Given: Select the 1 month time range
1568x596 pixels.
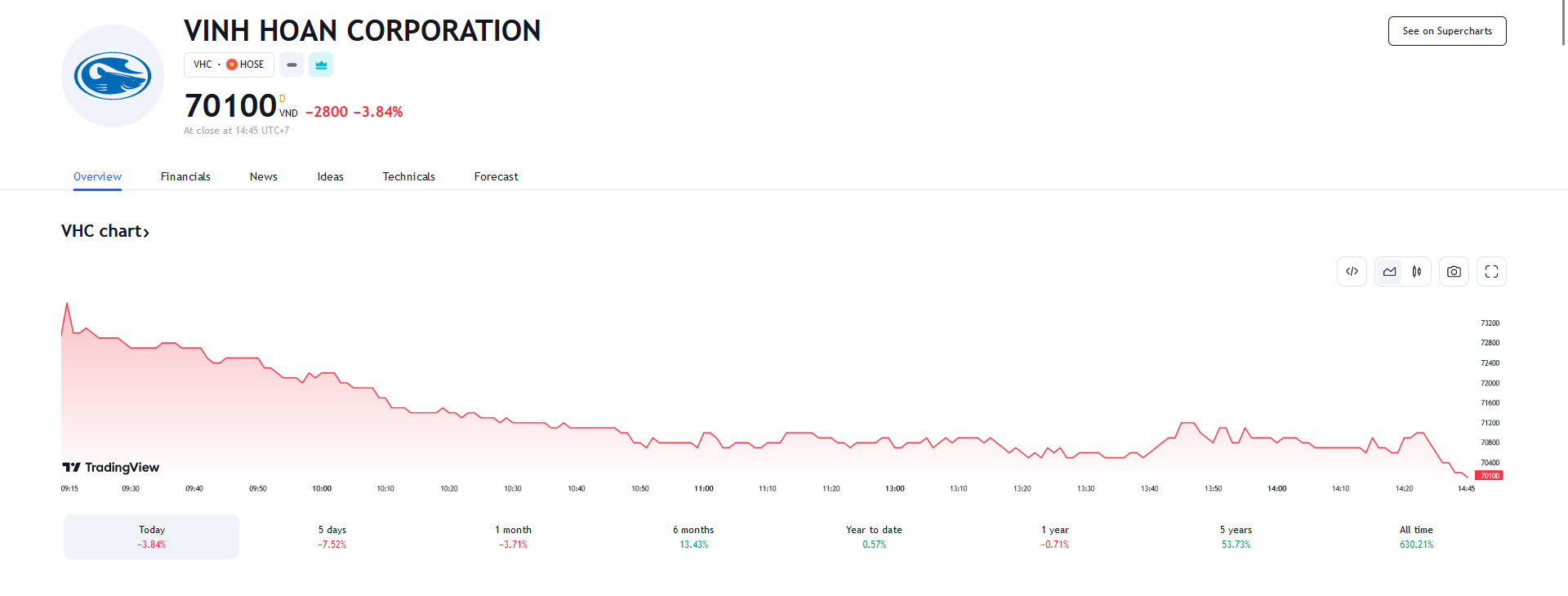Looking at the screenshot, I should coord(513,536).
